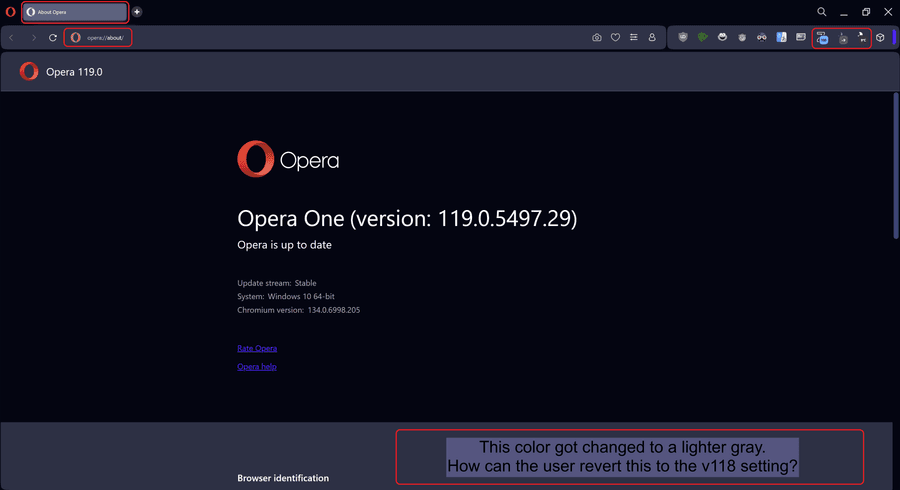
Task: Click the Chromium version 134.0.6998.205 line
Action: pyautogui.click(x=298, y=310)
